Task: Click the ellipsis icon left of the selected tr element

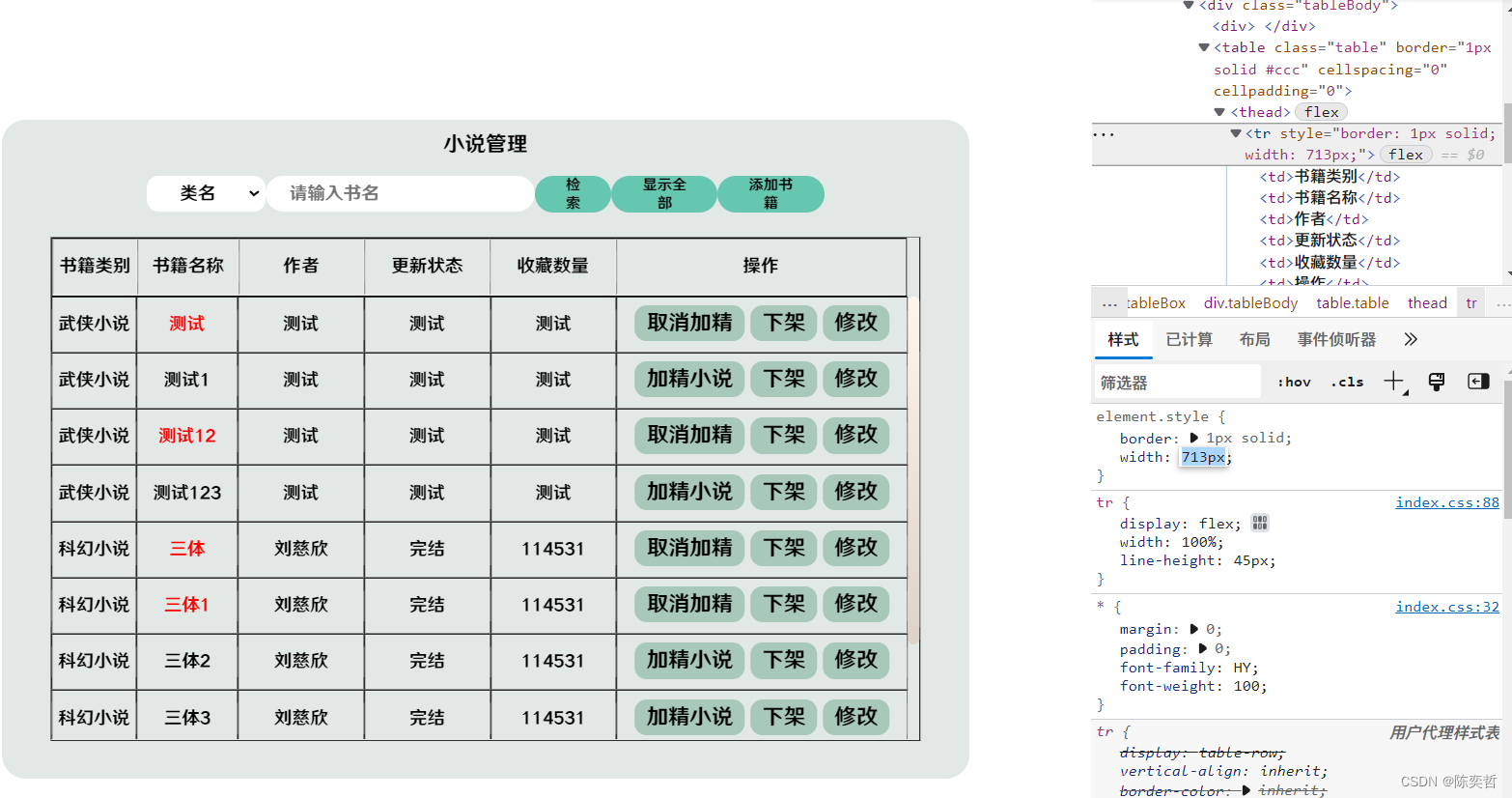Action: tap(1105, 134)
